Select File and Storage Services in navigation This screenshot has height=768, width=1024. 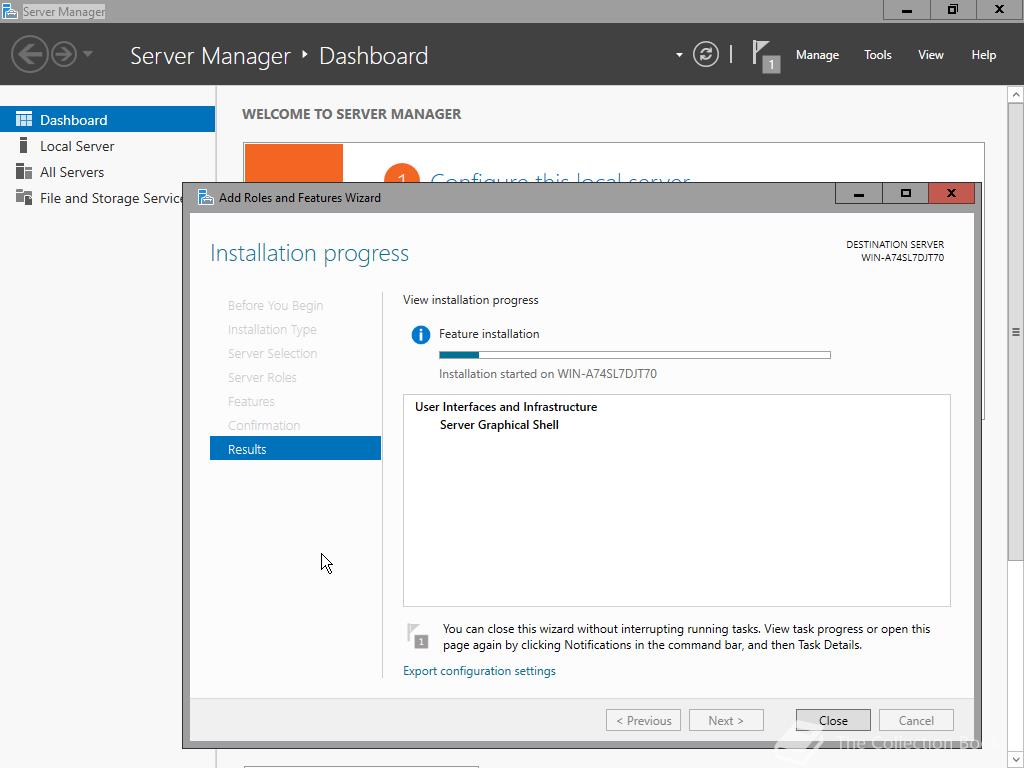91,198
